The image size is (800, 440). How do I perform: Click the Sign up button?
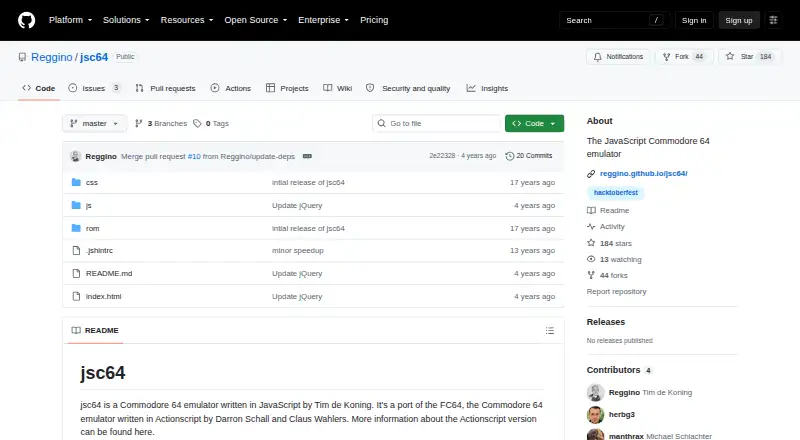tap(739, 20)
